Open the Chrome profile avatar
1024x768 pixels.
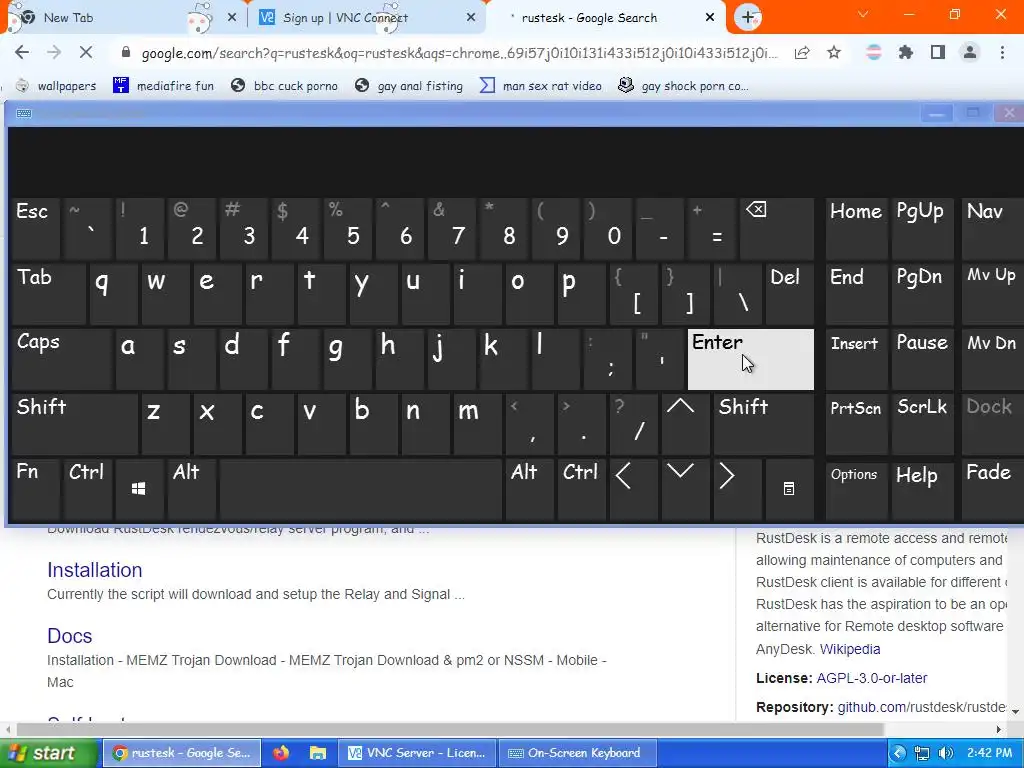[970, 53]
